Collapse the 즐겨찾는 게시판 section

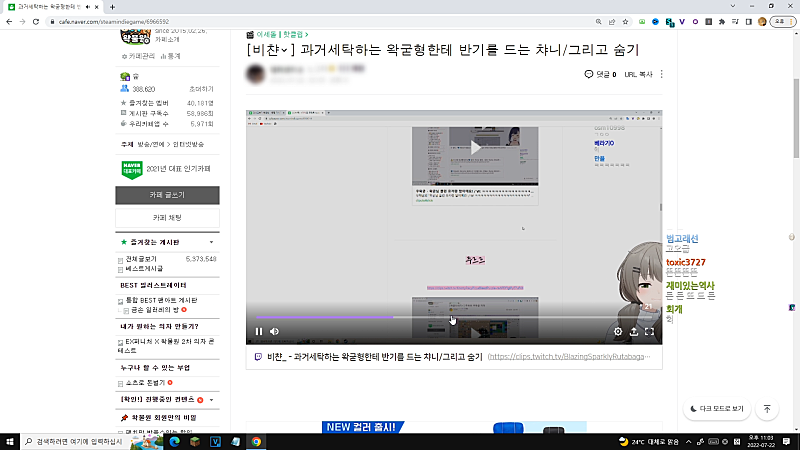[210, 243]
